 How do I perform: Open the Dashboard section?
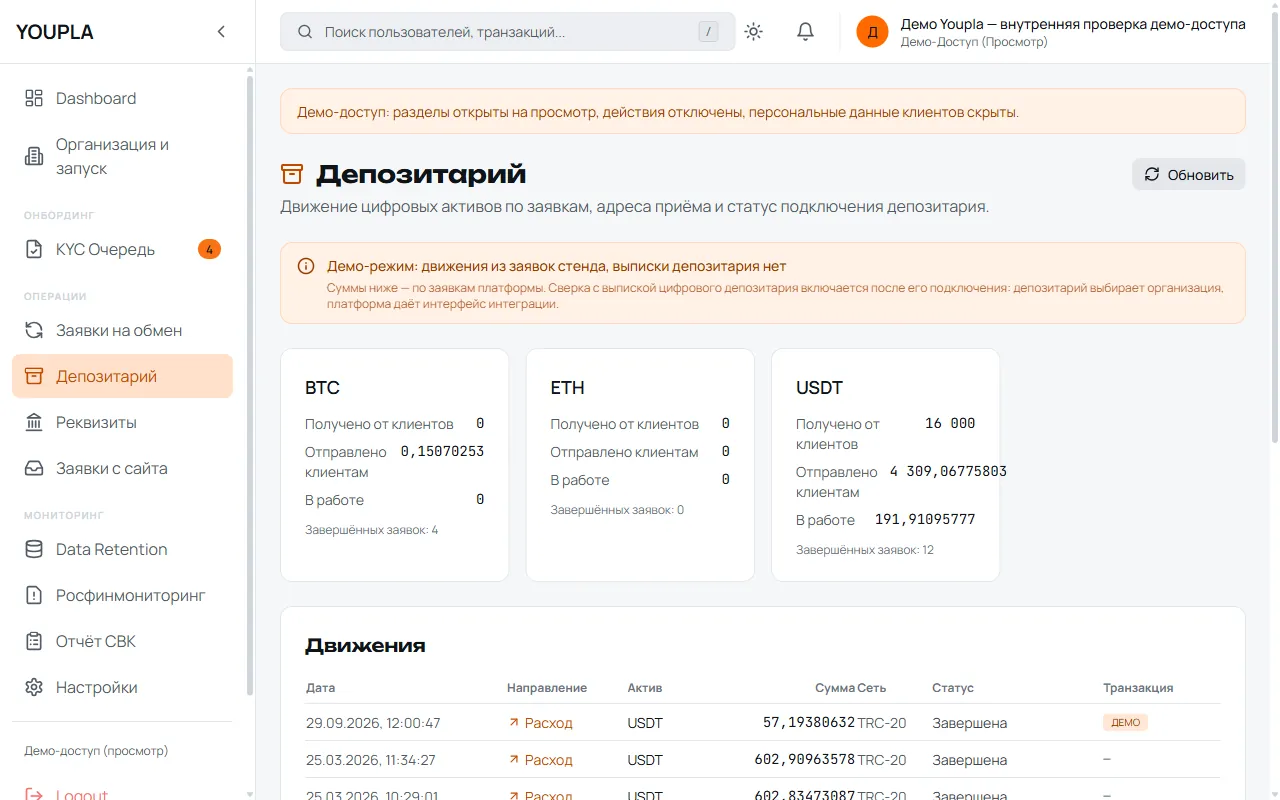122,98
